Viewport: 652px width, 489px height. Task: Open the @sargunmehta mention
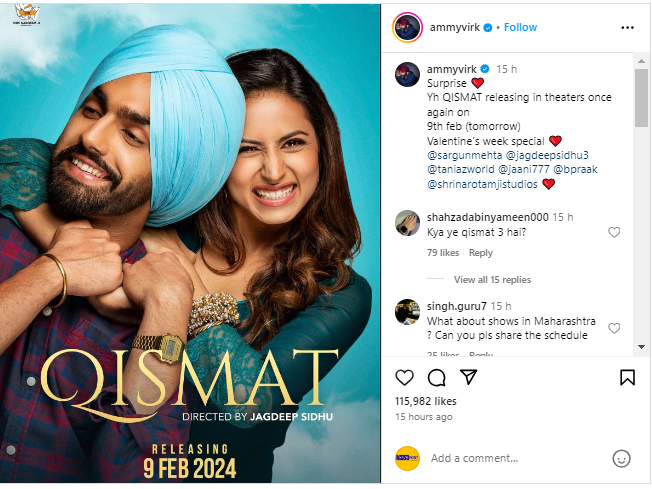click(x=464, y=156)
